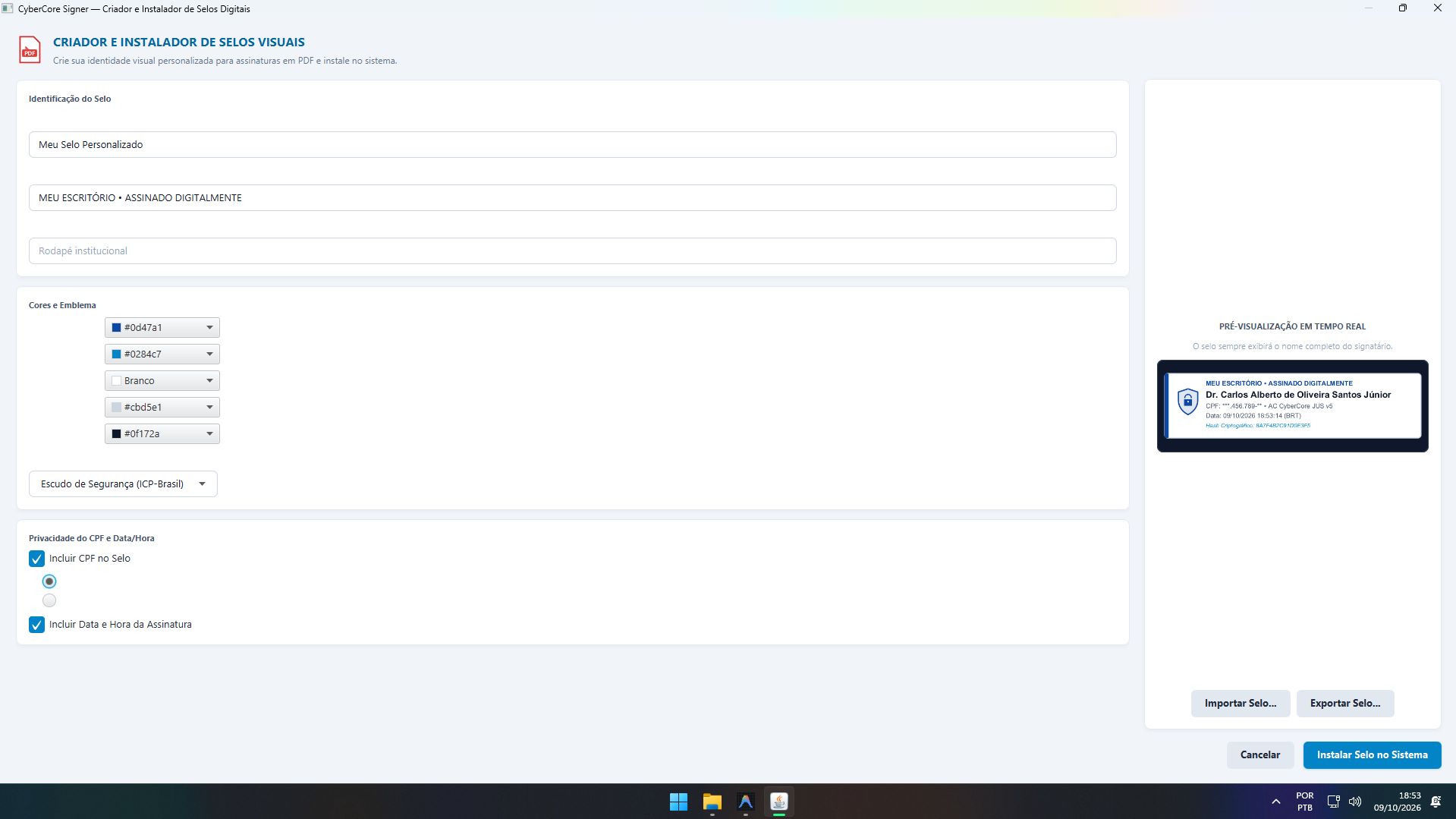This screenshot has height=819, width=1456.
Task: Click CRIADOR E INSTALADOR DE SELOS VISUAIS title
Action: 179,43
